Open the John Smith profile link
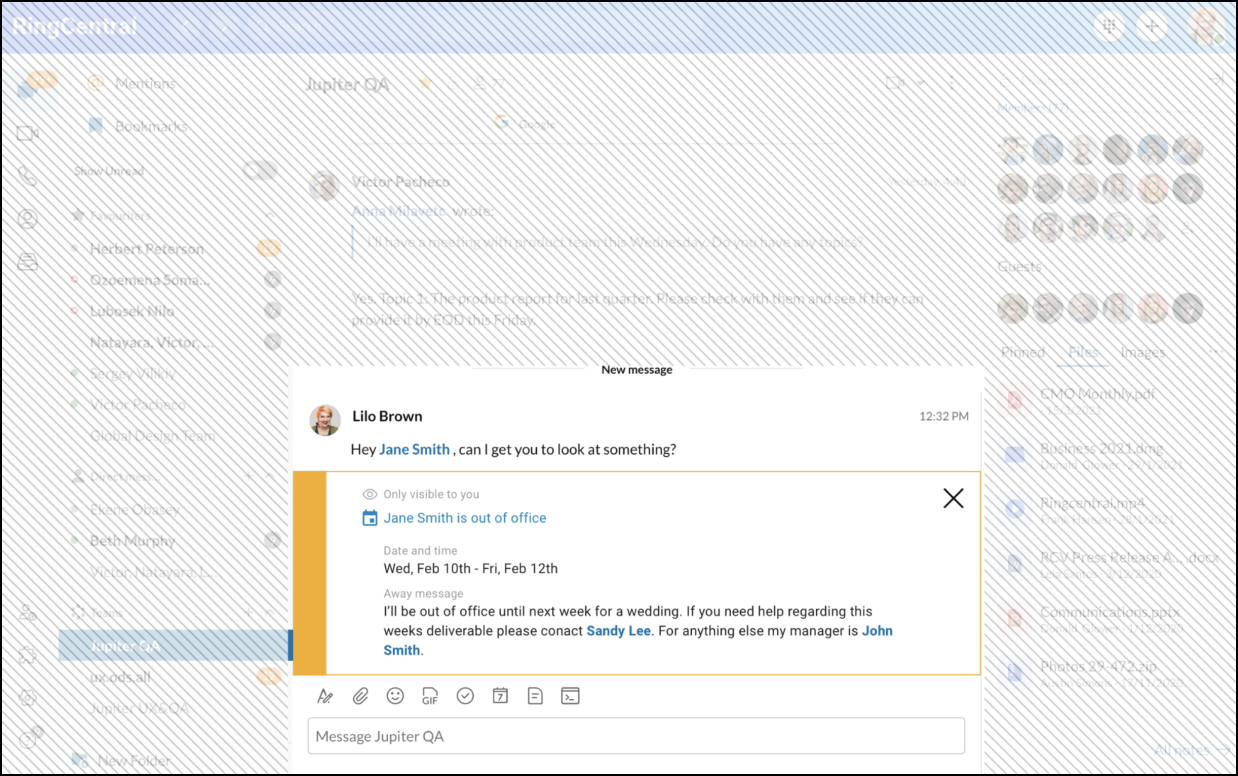This screenshot has height=776, width=1238. click(x=877, y=630)
